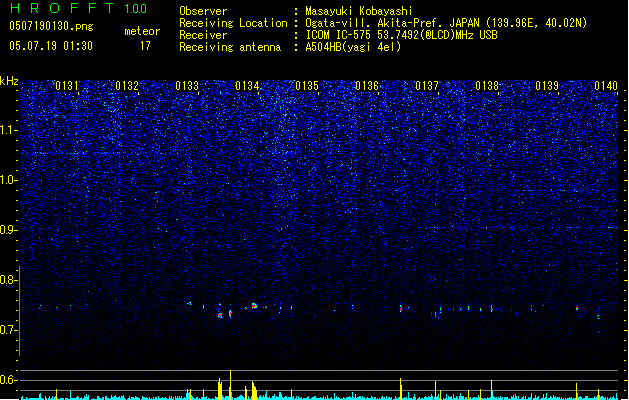Click the HROFFT 1.0.0 title text
Image resolution: width=629 pixels, height=400 pixels.
coord(79,8)
